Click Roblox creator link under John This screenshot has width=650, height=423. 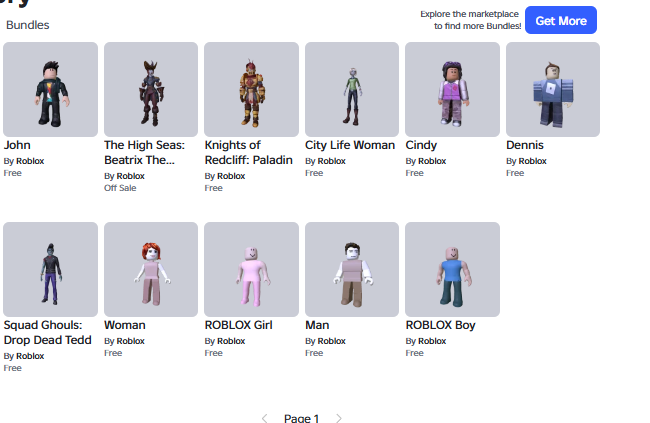coord(30,161)
